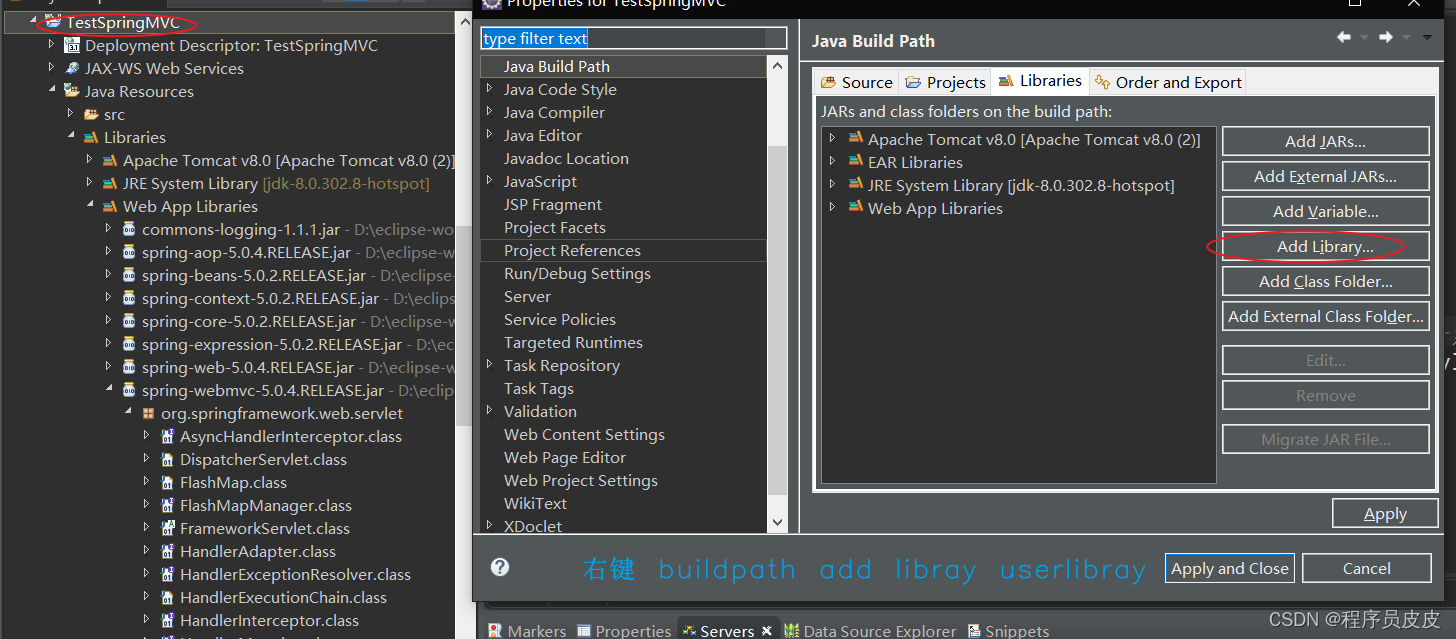
Task: Open the Source tab of Java Build Path
Action: pyautogui.click(x=856, y=81)
